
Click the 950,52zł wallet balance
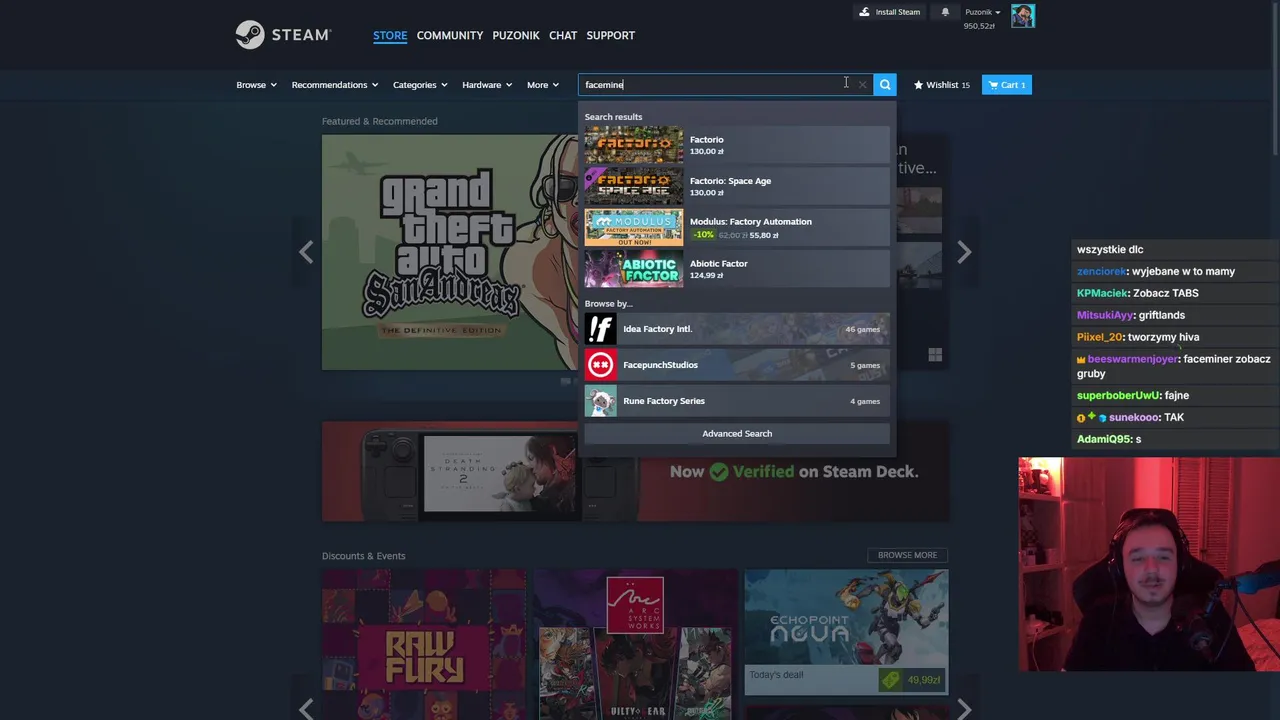(x=979, y=26)
